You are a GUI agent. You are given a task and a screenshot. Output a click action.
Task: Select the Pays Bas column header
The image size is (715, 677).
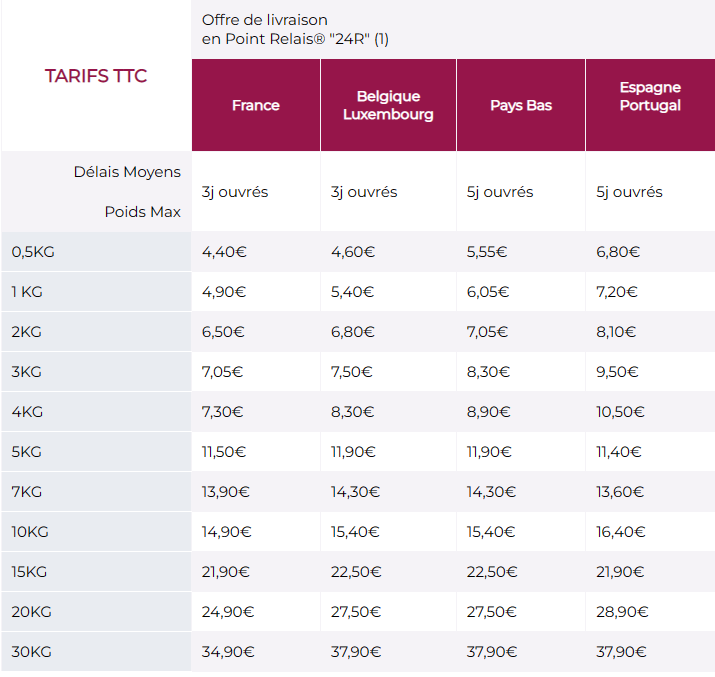pyautogui.click(x=521, y=105)
